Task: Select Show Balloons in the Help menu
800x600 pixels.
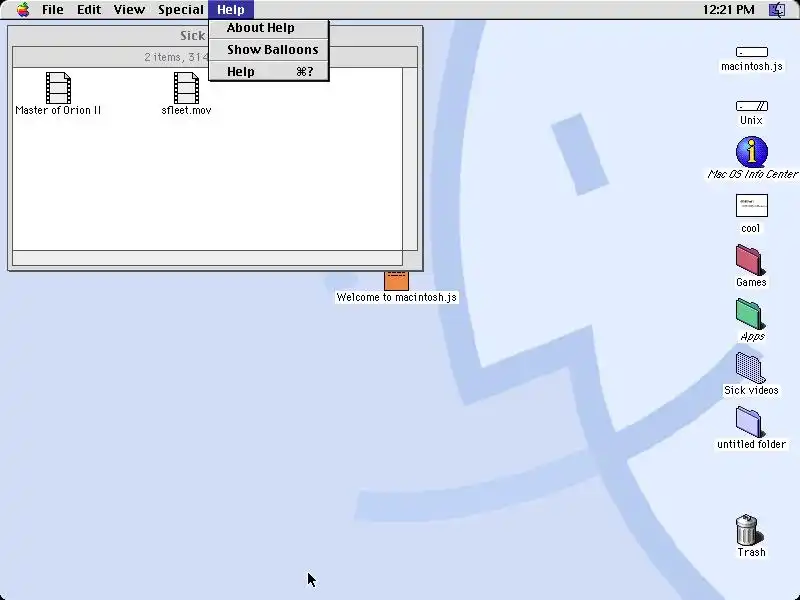Action: [268, 49]
